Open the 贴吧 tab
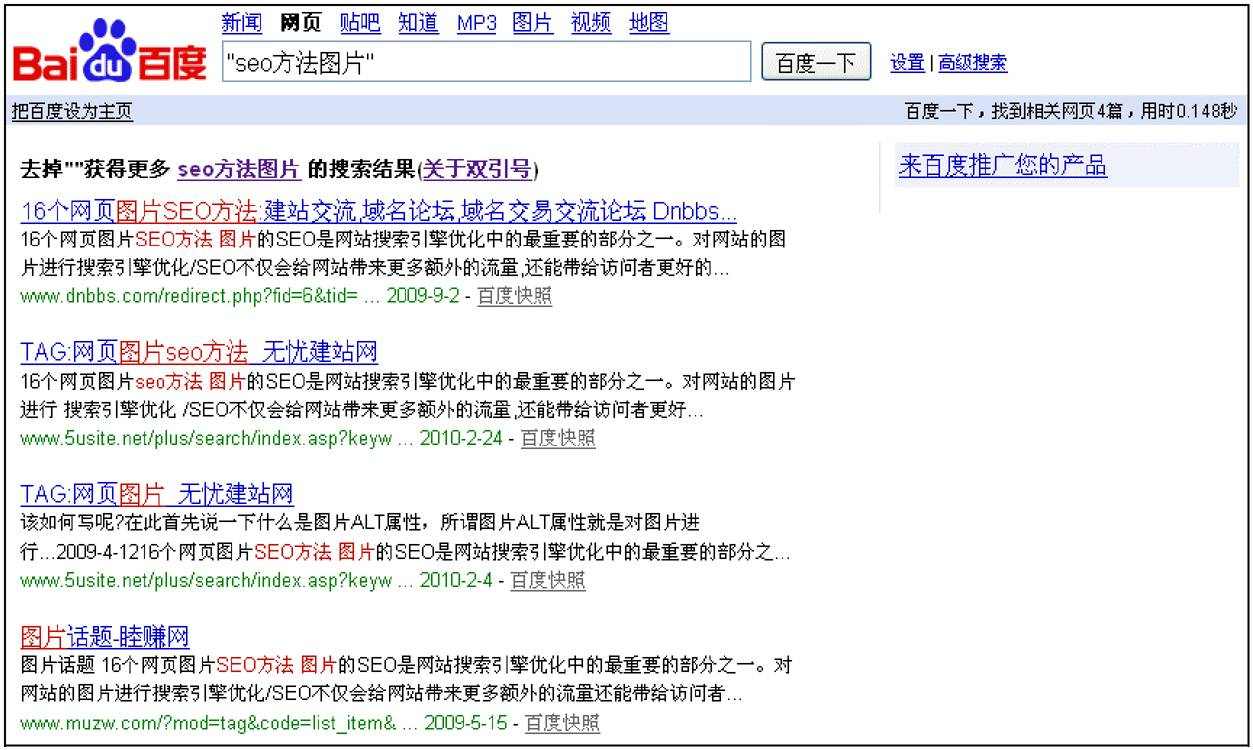Screen dimensions: 1253x750 pos(360,22)
